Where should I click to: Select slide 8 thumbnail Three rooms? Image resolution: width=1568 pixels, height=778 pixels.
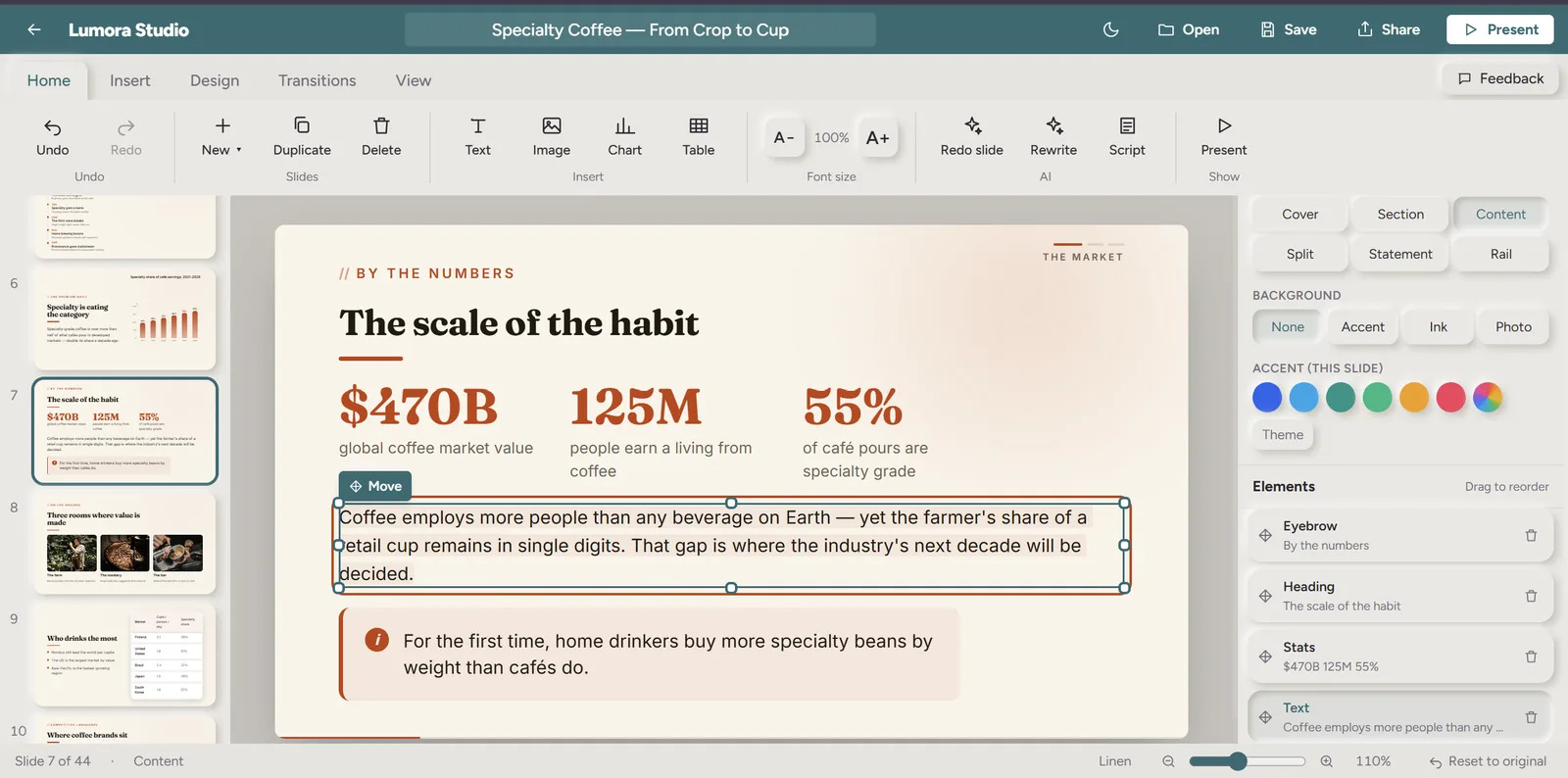coord(124,543)
